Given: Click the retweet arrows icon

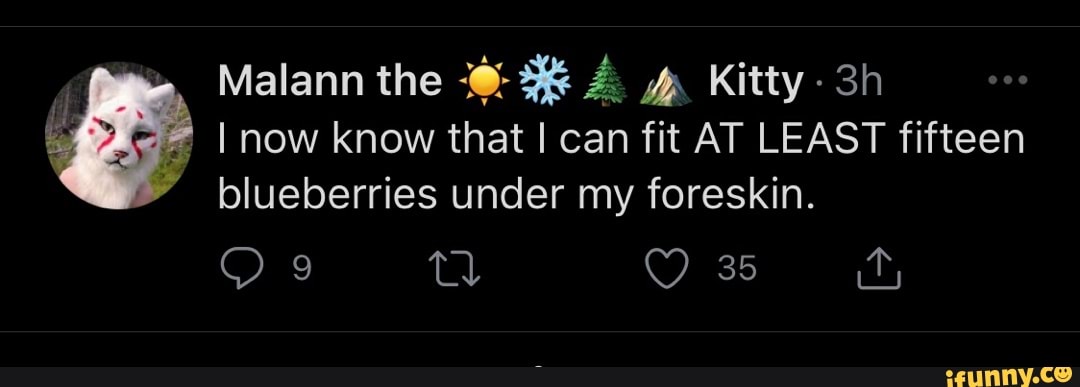Looking at the screenshot, I should pos(453,269).
